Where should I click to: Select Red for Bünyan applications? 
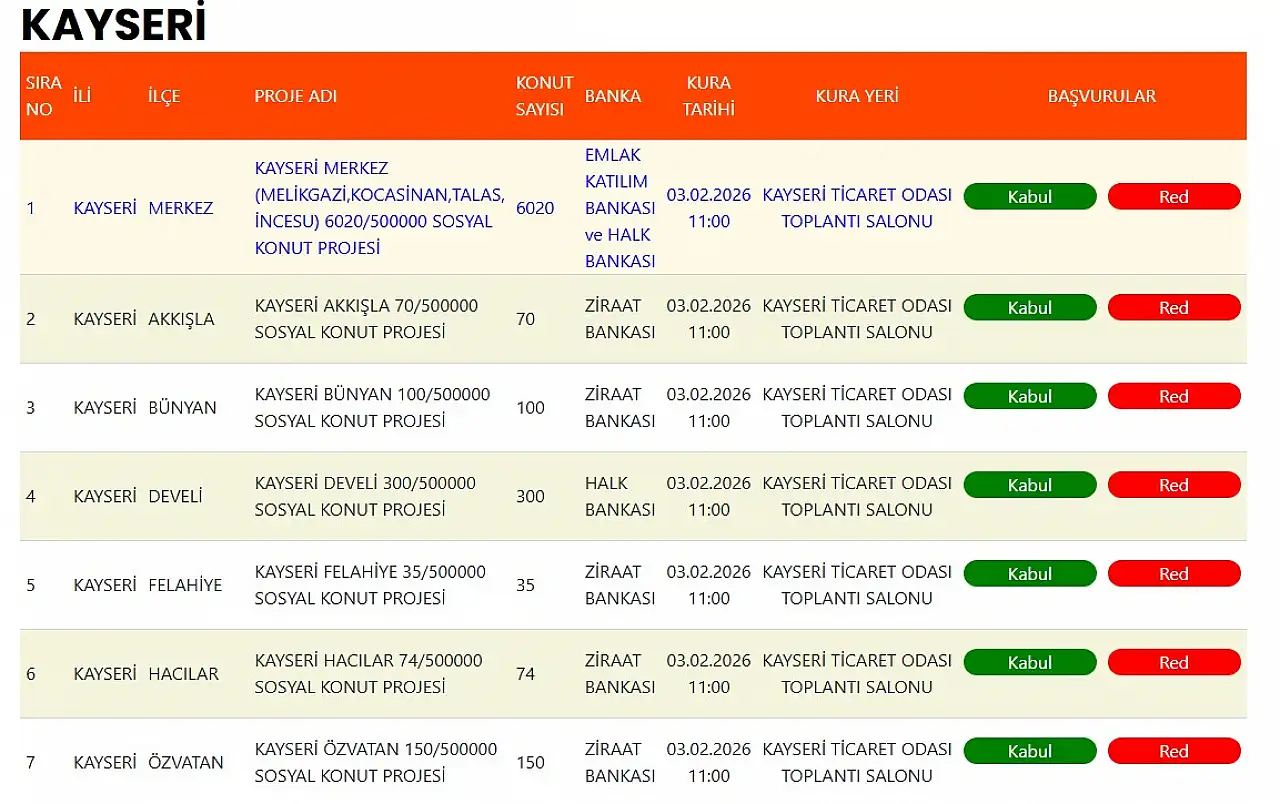[1173, 396]
